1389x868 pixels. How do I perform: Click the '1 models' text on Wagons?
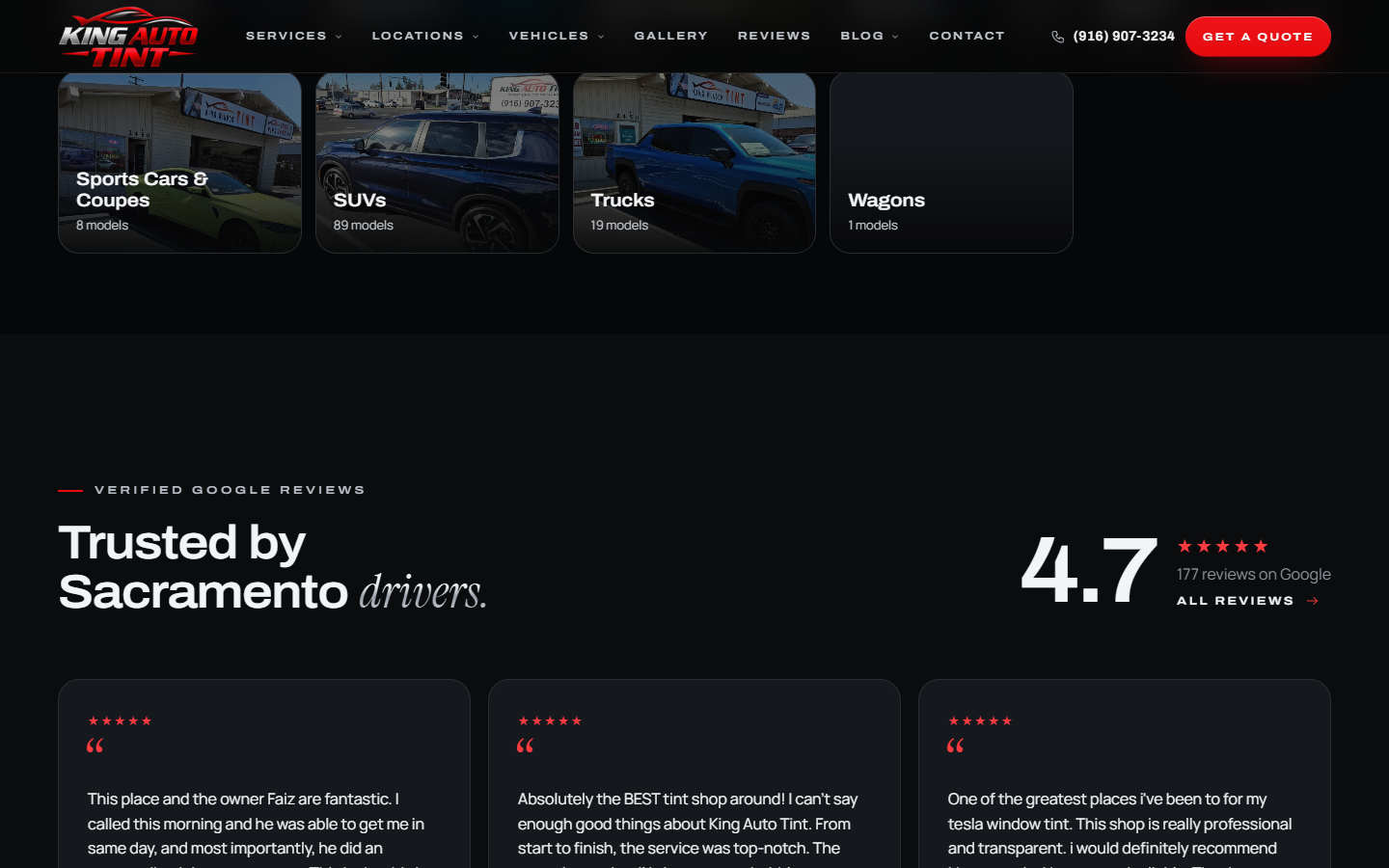click(873, 225)
